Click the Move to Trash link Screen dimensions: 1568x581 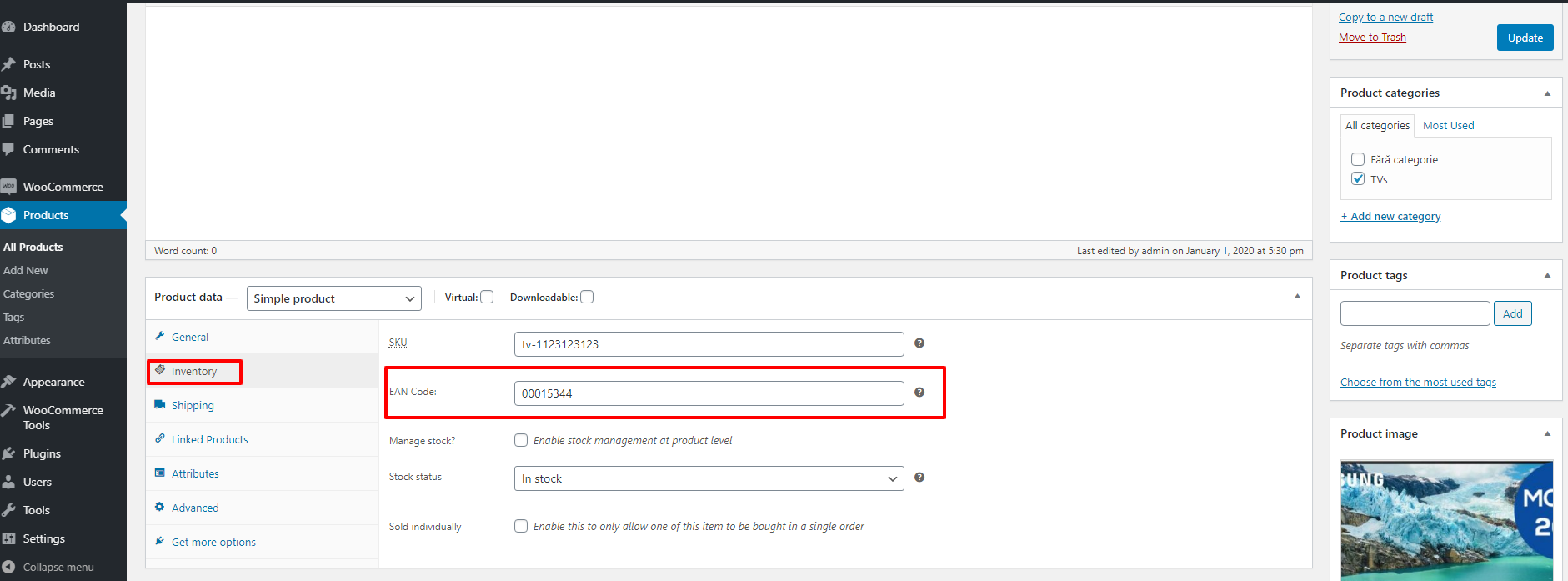pos(1372,38)
